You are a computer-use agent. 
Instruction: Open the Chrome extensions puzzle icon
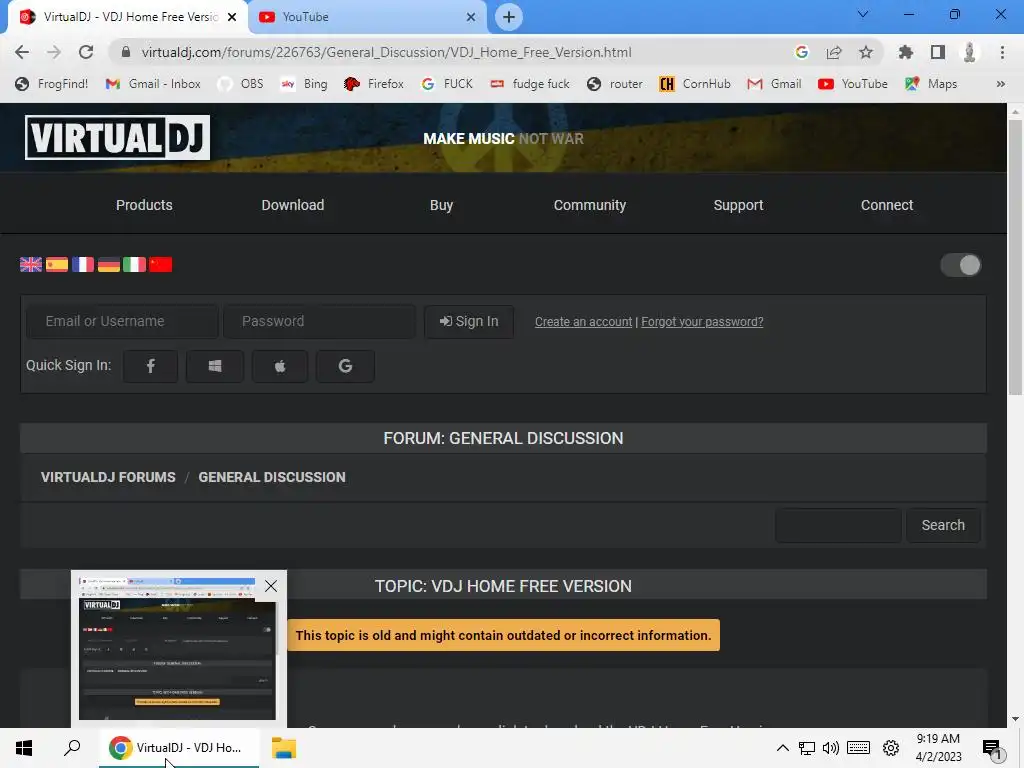pyautogui.click(x=905, y=52)
